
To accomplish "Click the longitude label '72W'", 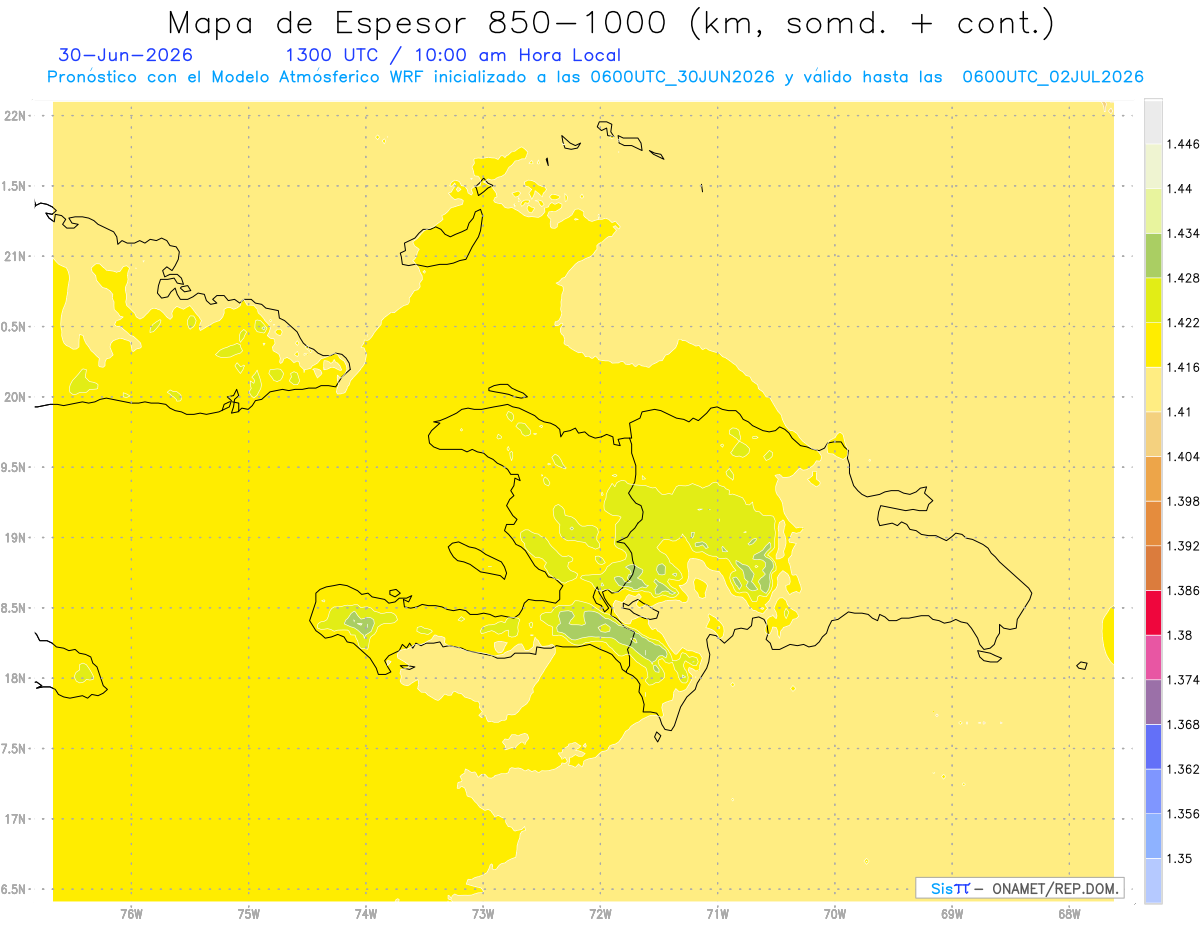I will point(600,913).
